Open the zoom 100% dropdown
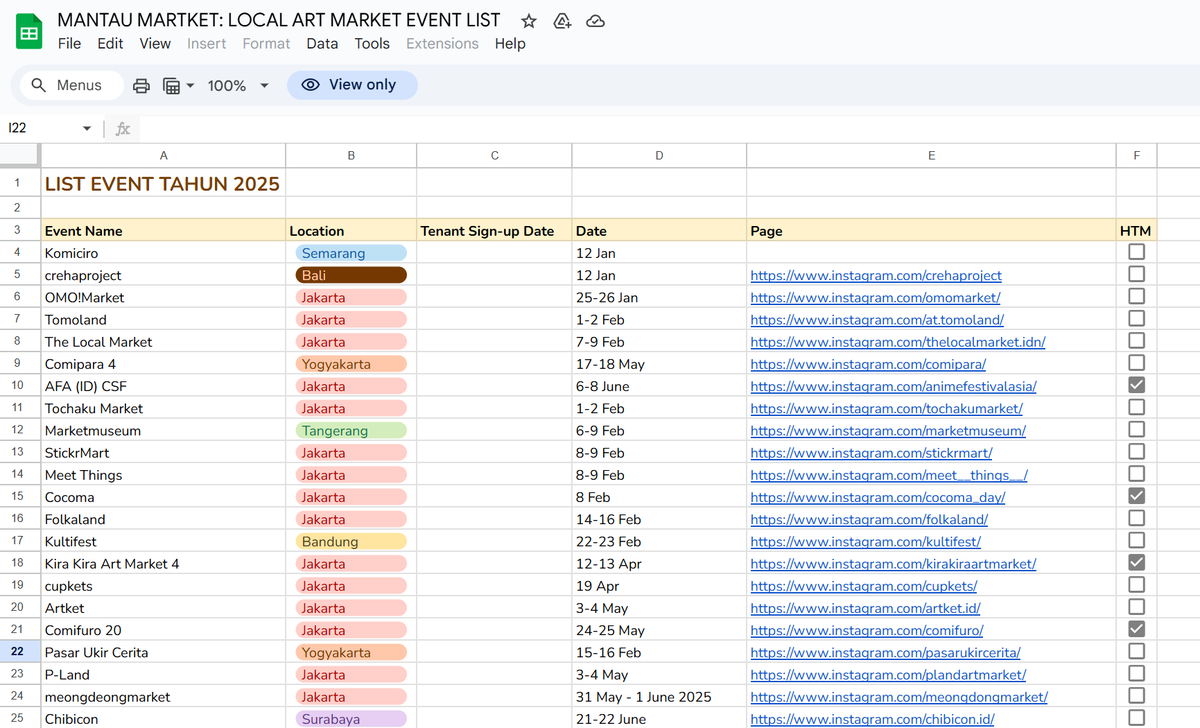 point(238,86)
